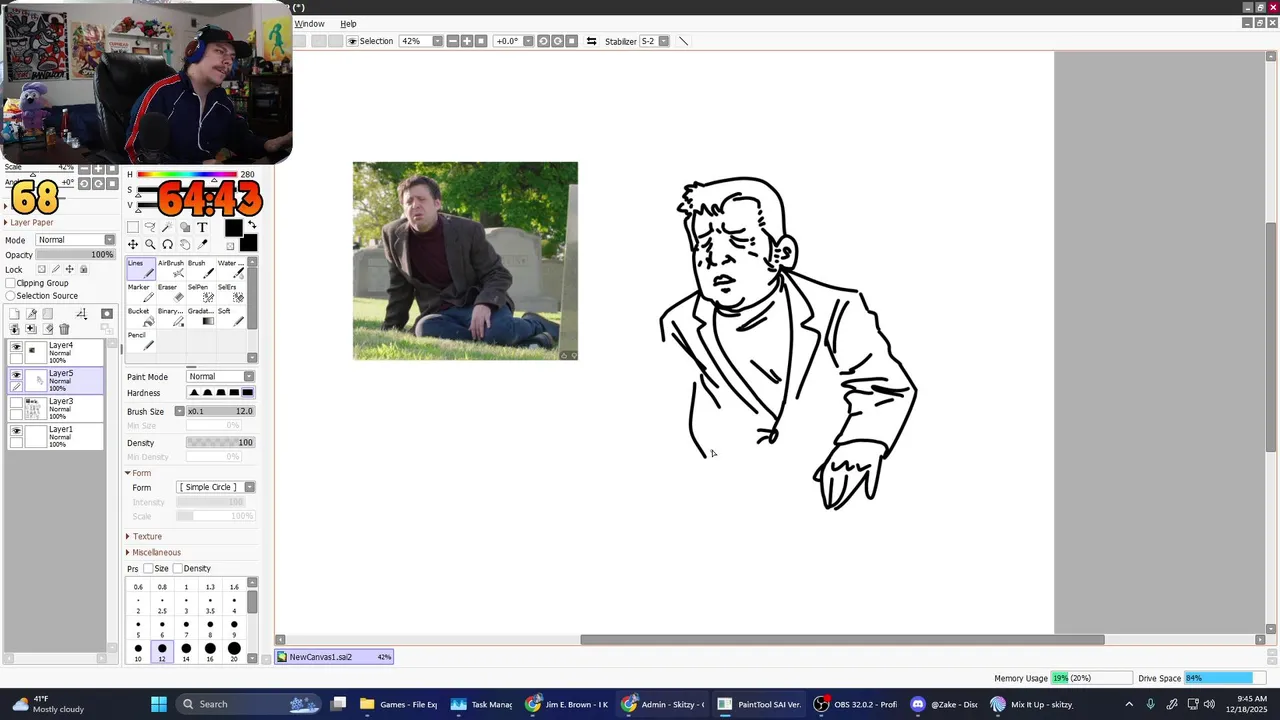This screenshot has height=720, width=1280.
Task: Select the Brush tool
Action: [x=201, y=269]
